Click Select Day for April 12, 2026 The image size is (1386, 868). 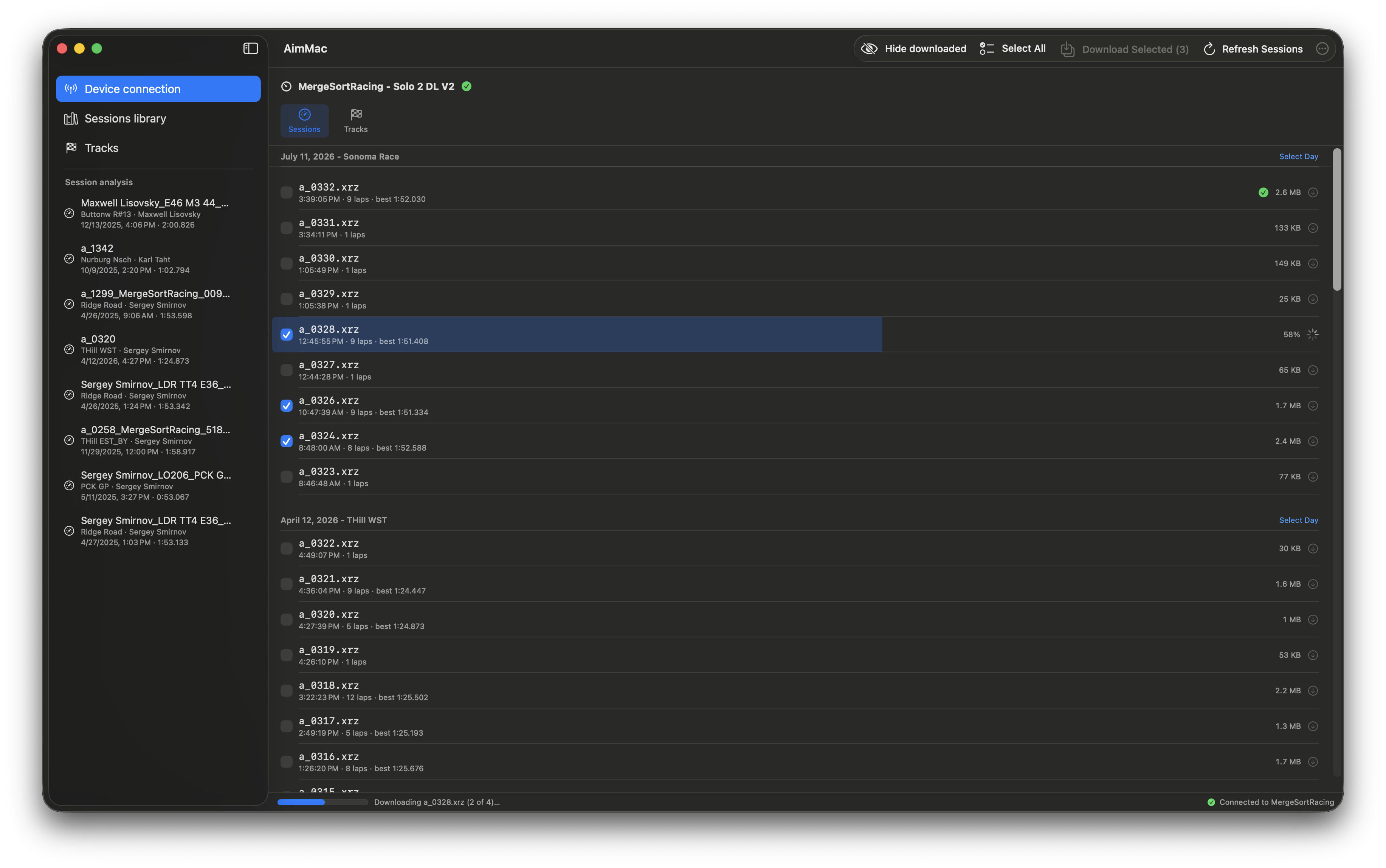(x=1298, y=521)
